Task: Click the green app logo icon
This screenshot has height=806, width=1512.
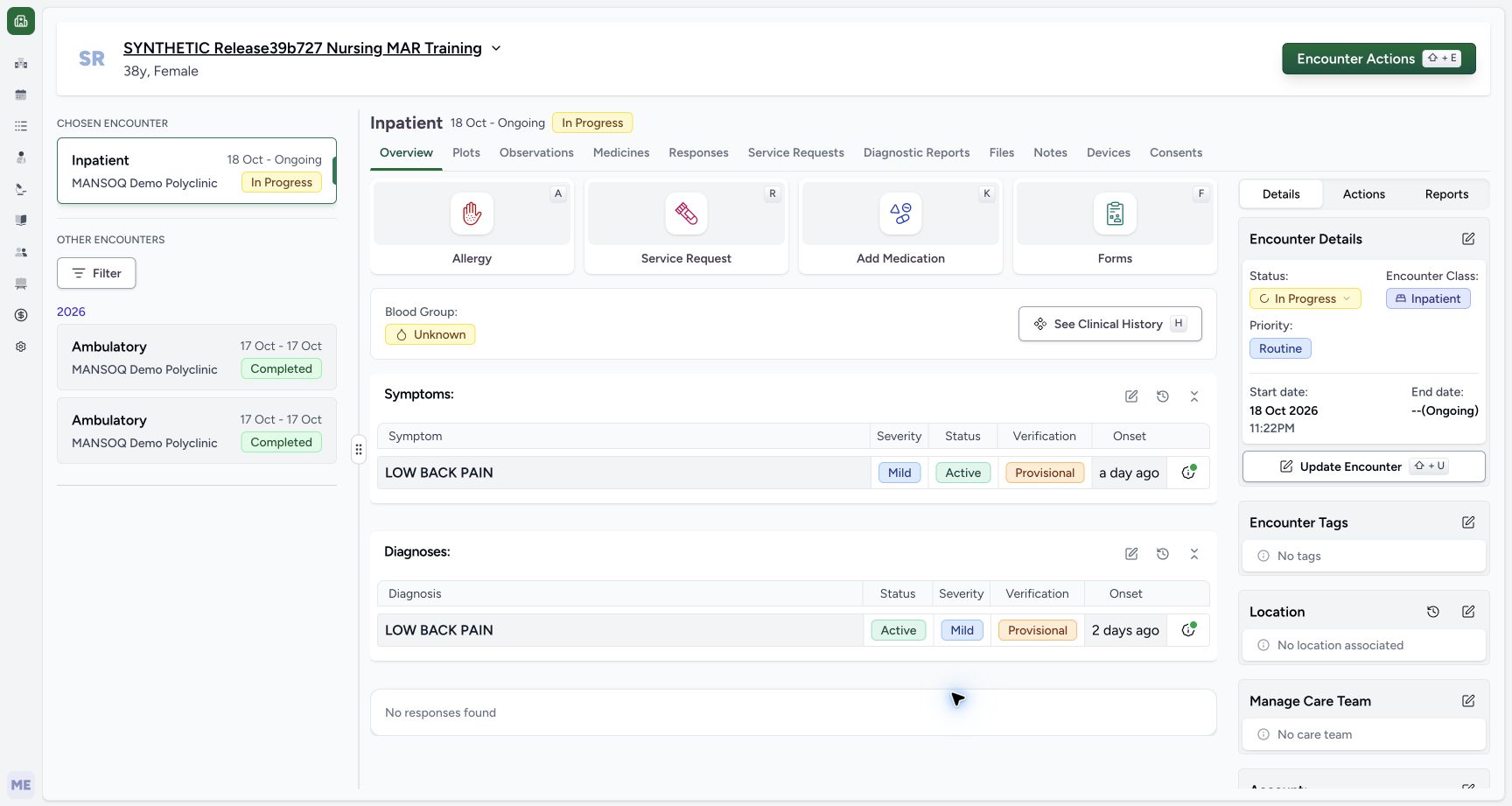Action: tap(21, 21)
